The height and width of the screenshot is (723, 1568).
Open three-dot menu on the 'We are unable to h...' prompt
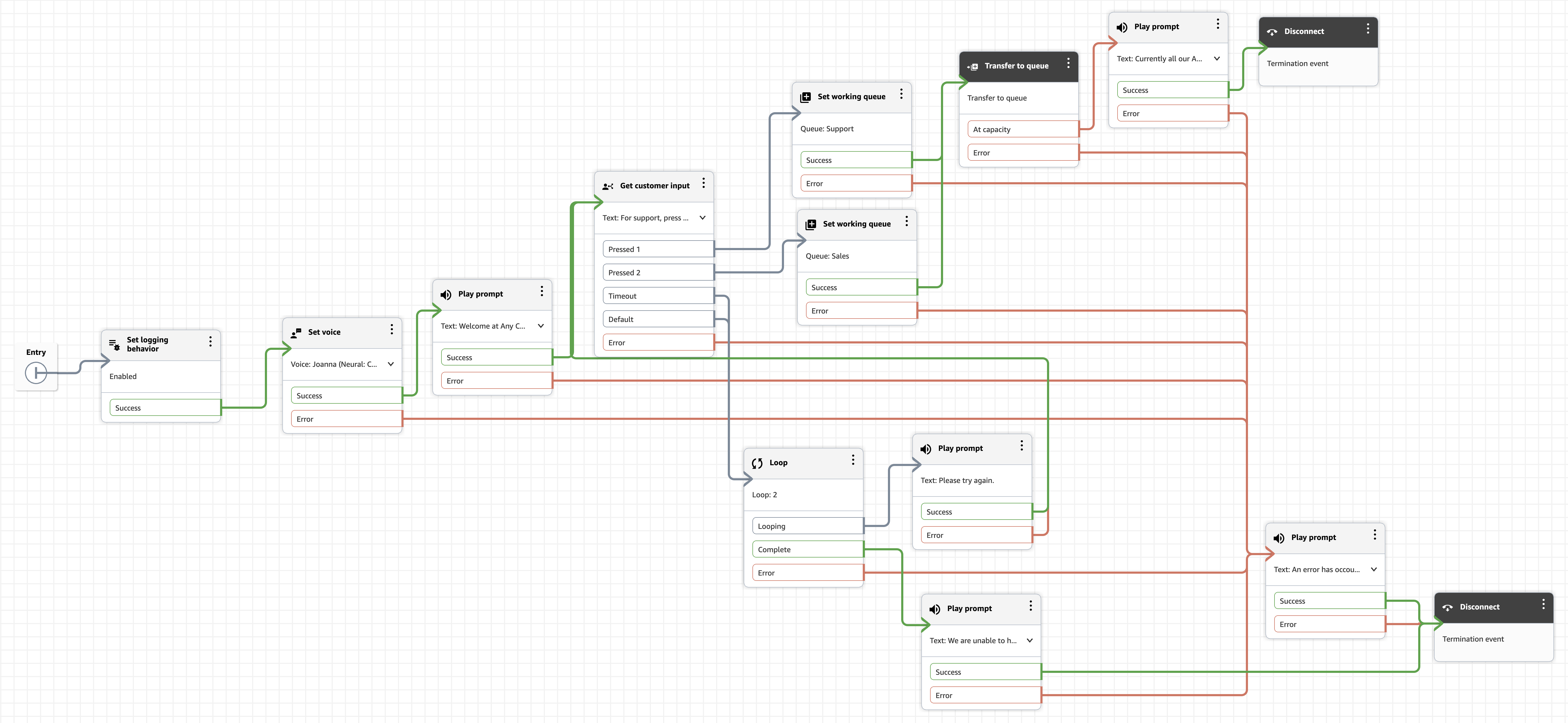1031,606
